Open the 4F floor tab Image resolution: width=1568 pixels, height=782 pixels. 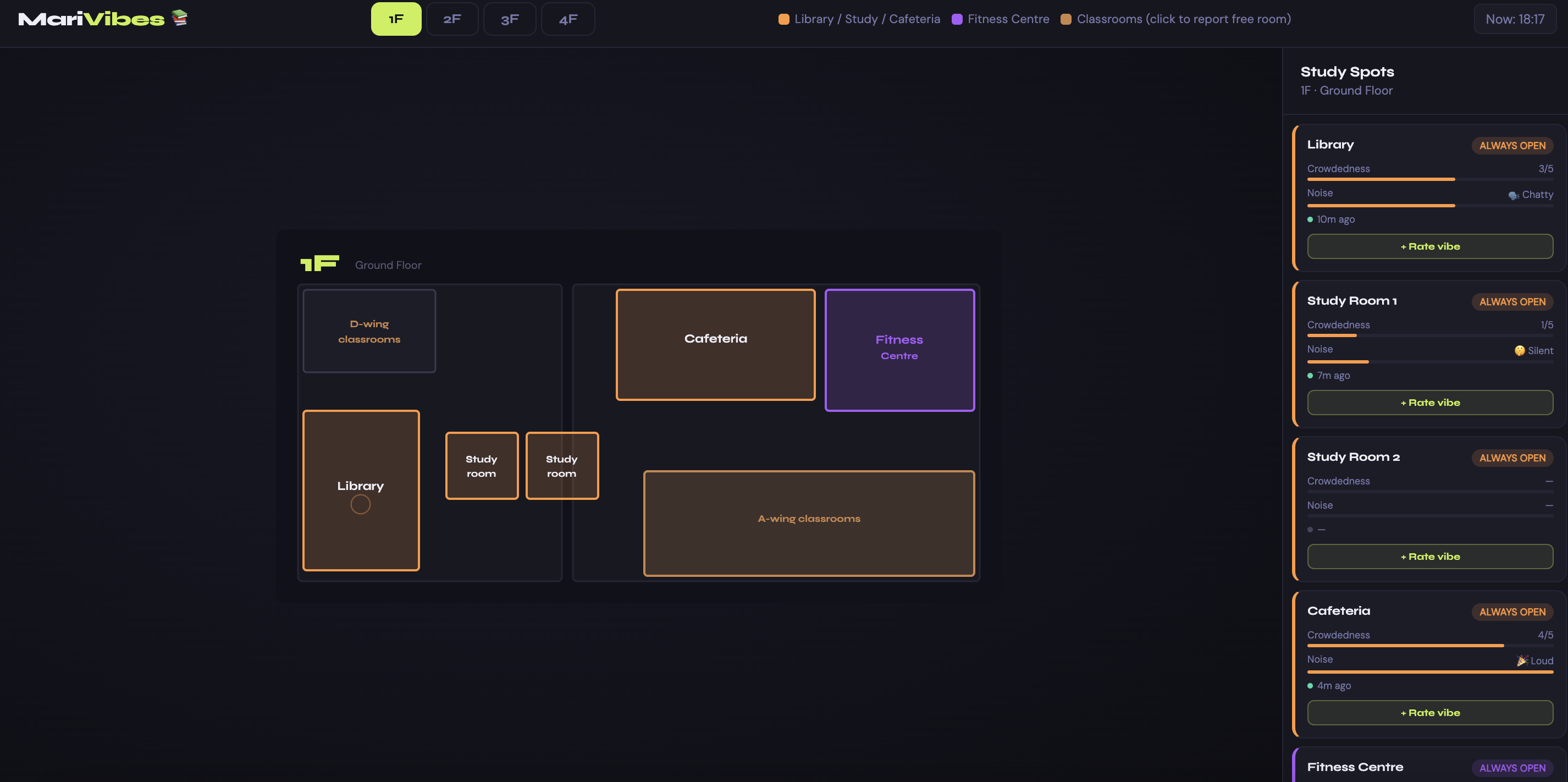coord(567,19)
